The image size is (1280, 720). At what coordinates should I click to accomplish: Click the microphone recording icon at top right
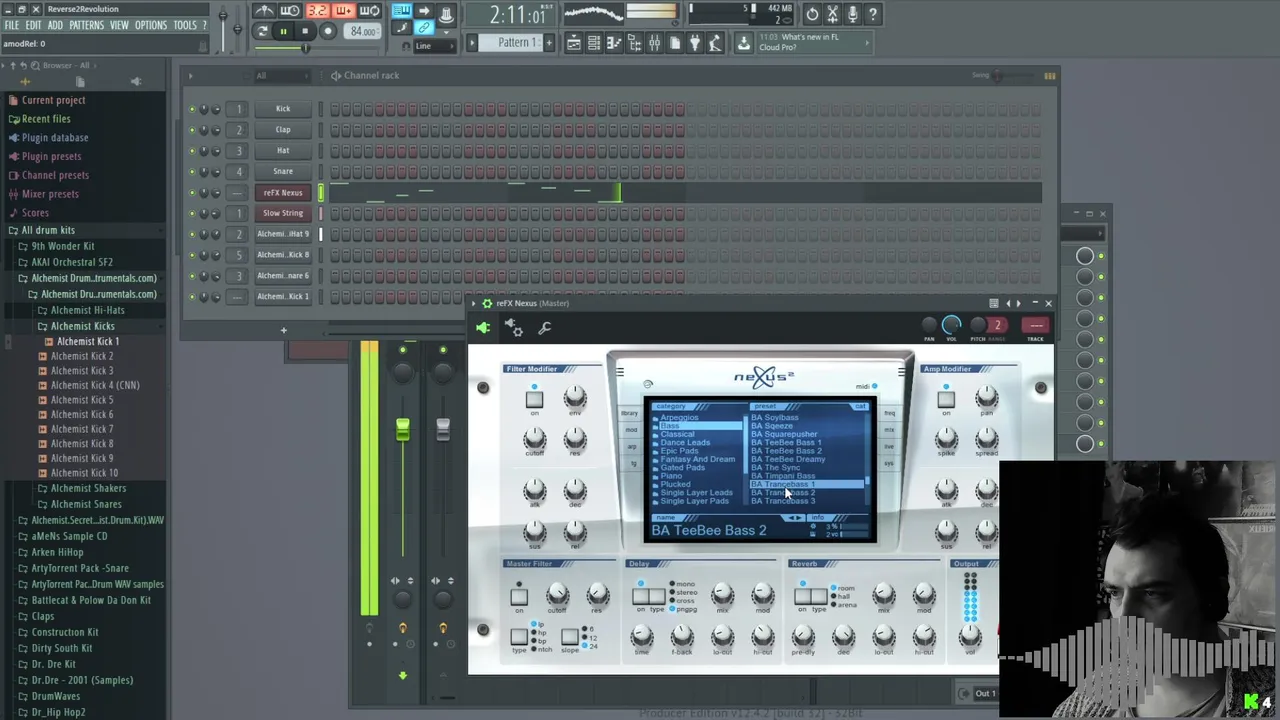[852, 14]
